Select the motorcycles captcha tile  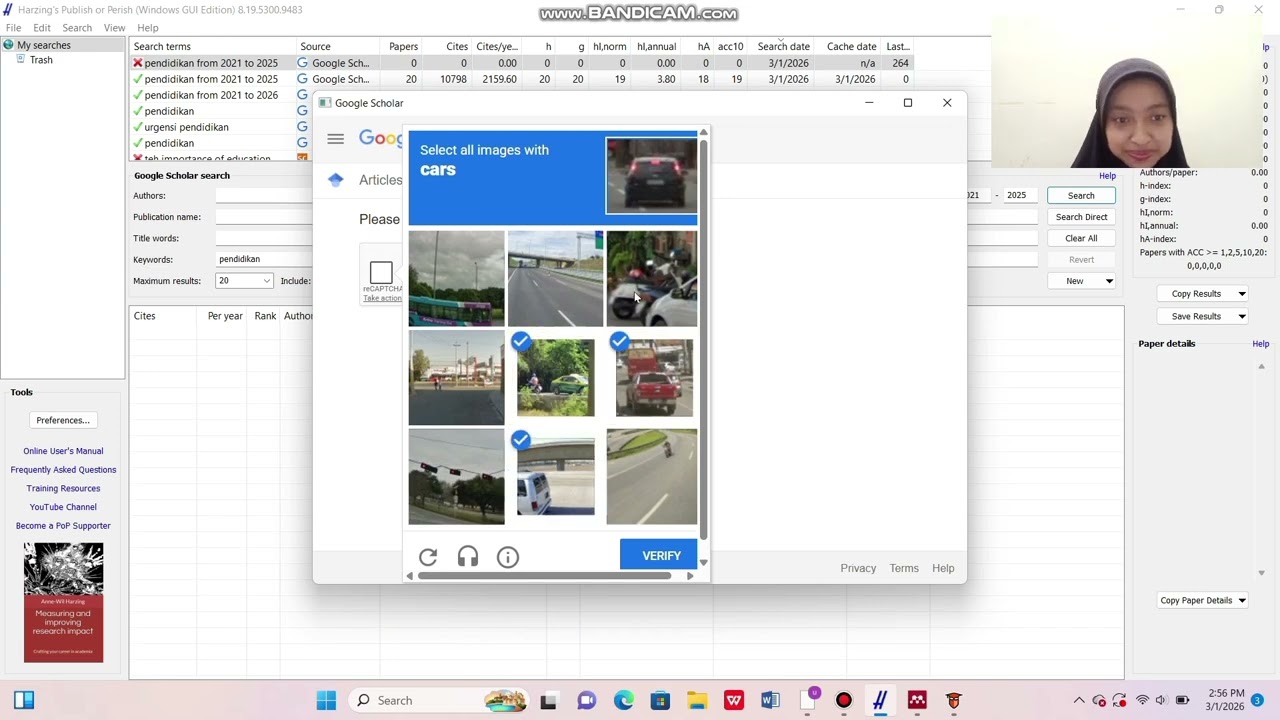pos(652,279)
